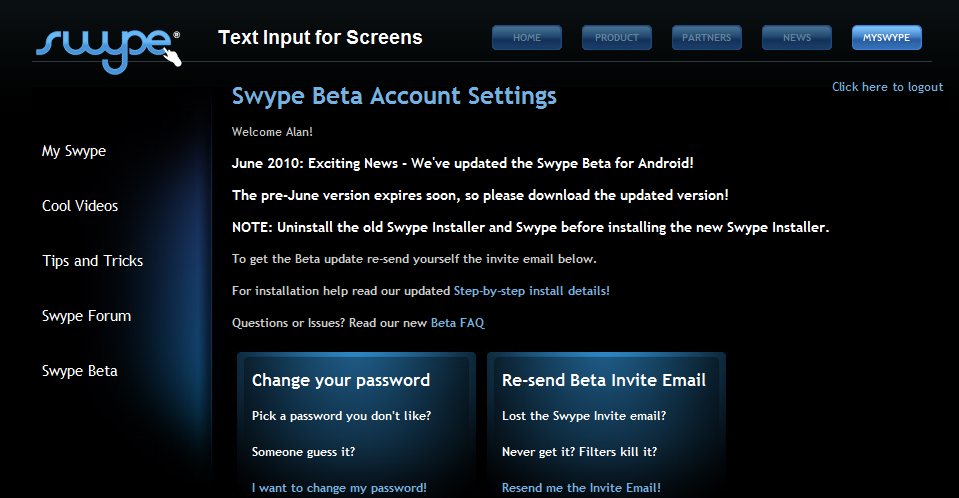This screenshot has width=959, height=498.
Task: Visit the Swype Forum sidebar link
Action: 86,316
